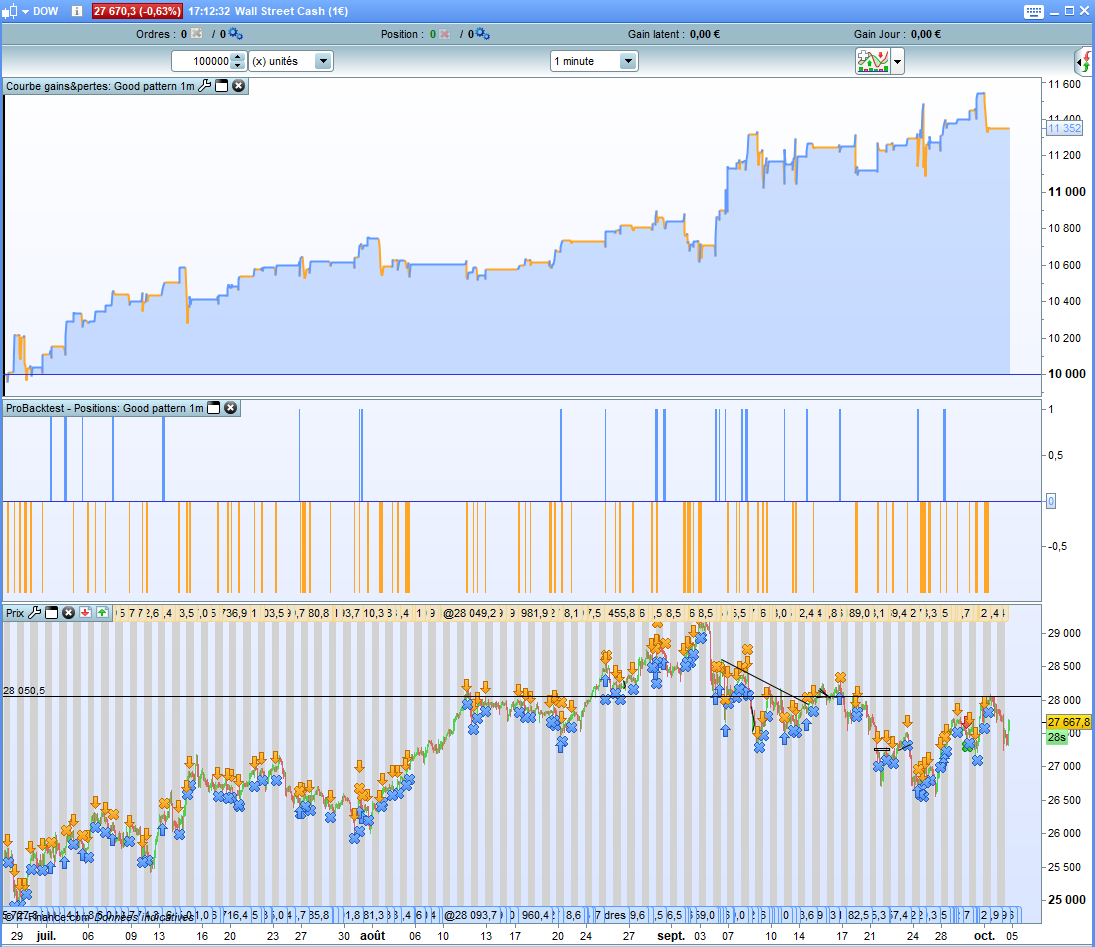Click the 27 667,8 current price tag
This screenshot has height=947, width=1095.
(1068, 722)
